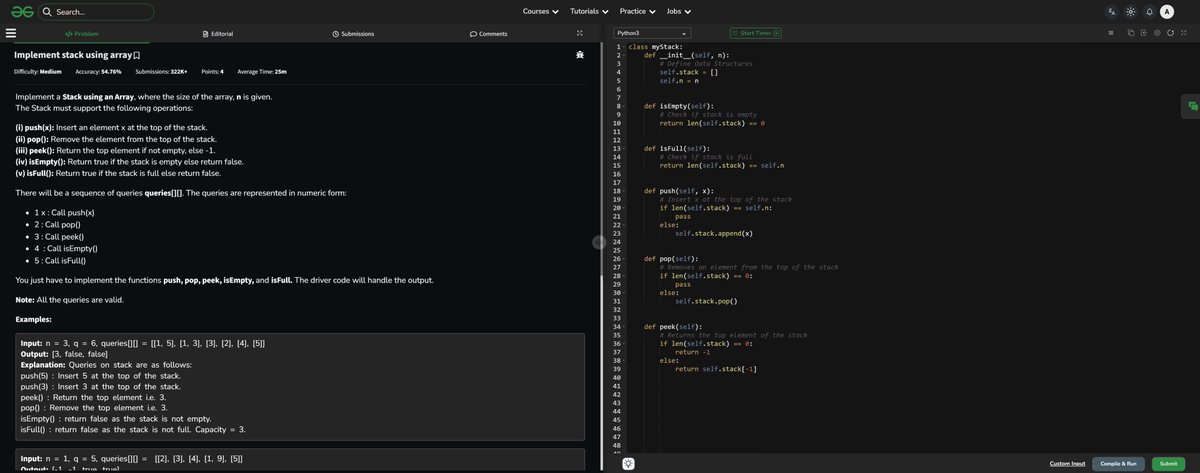Click the bug report icon
1200x473 pixels.
click(580, 55)
